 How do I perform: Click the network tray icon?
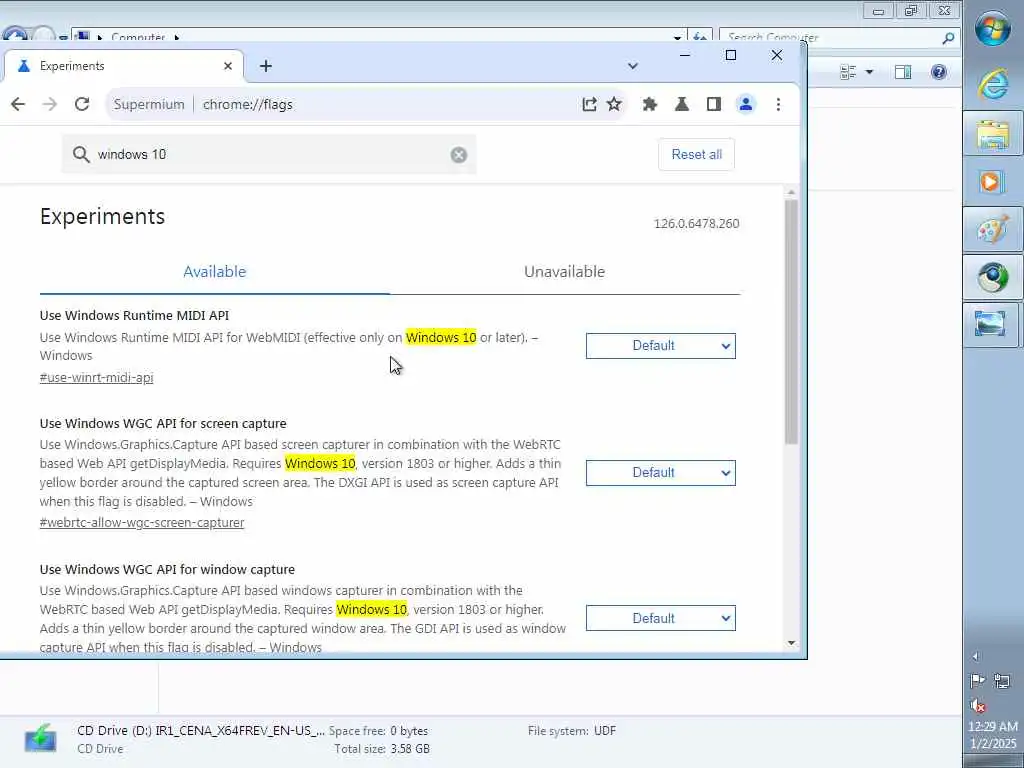[1002, 681]
